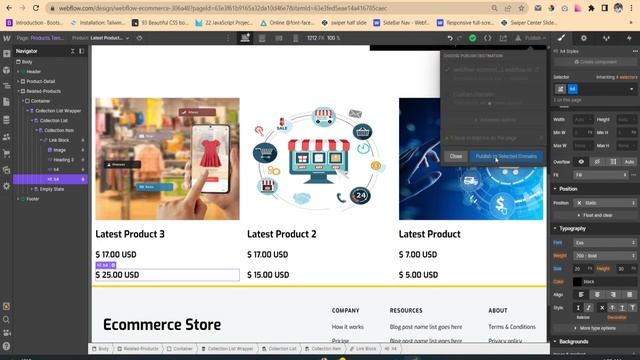Click Close in publish popup
This screenshot has height=360, width=640.
[x=456, y=156]
